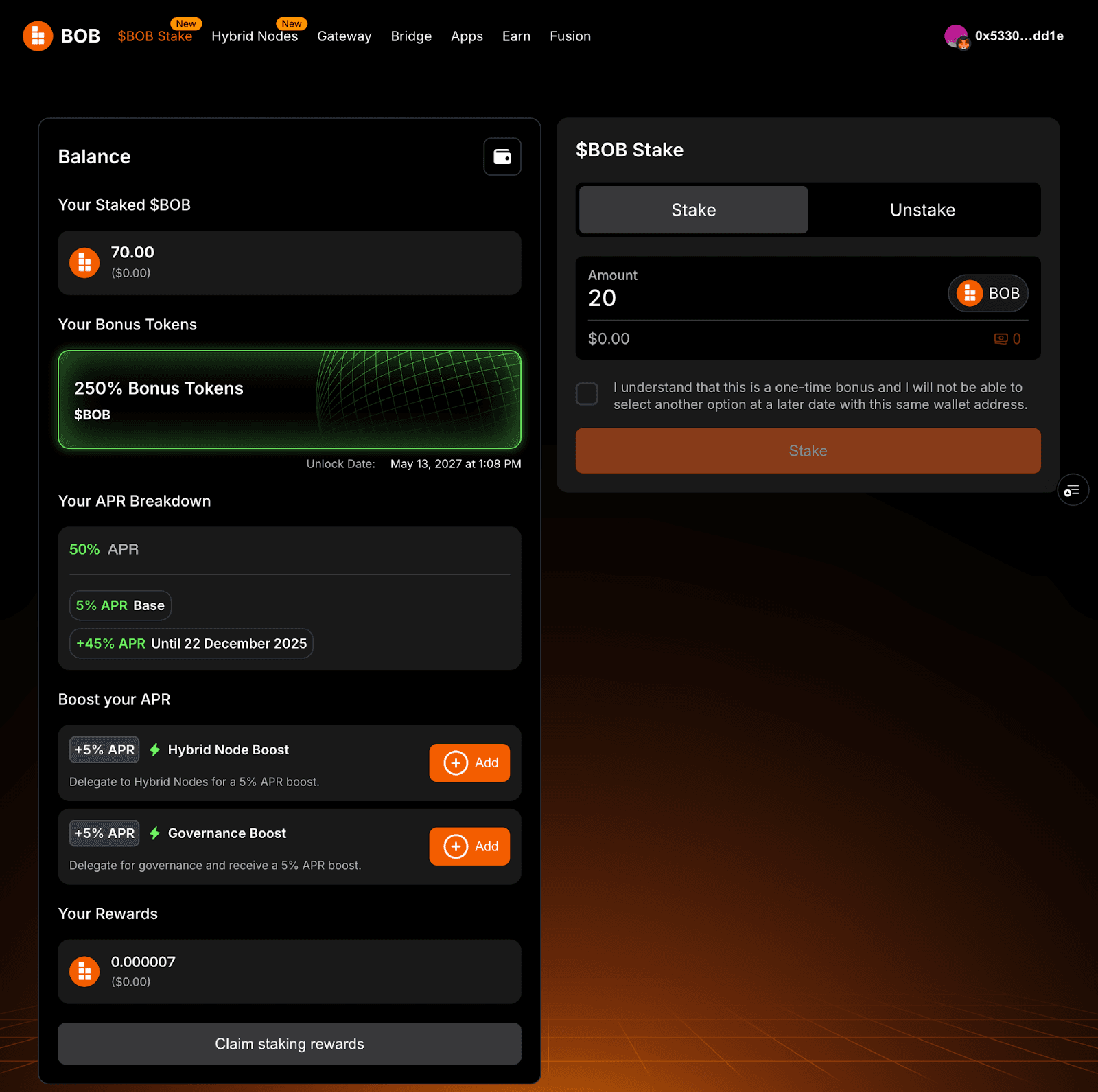Click the BOB logo in header
Image resolution: width=1098 pixels, height=1092 pixels.
(38, 36)
